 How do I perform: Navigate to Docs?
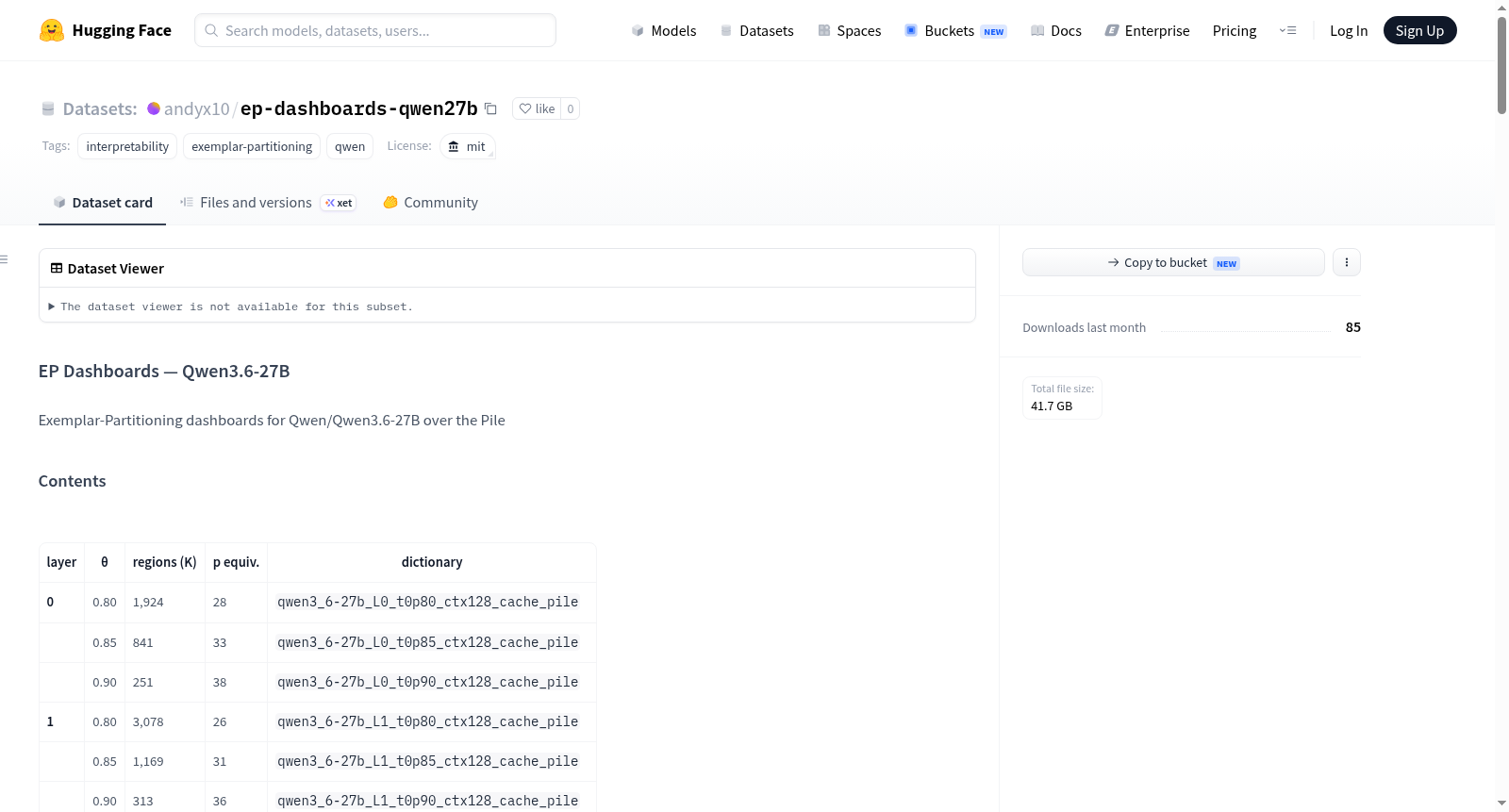click(1056, 30)
